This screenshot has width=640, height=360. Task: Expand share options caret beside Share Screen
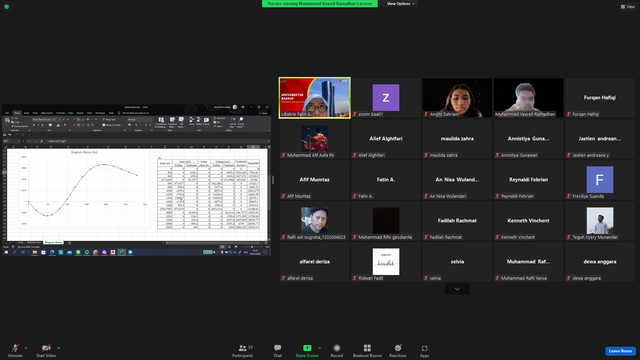click(320, 348)
